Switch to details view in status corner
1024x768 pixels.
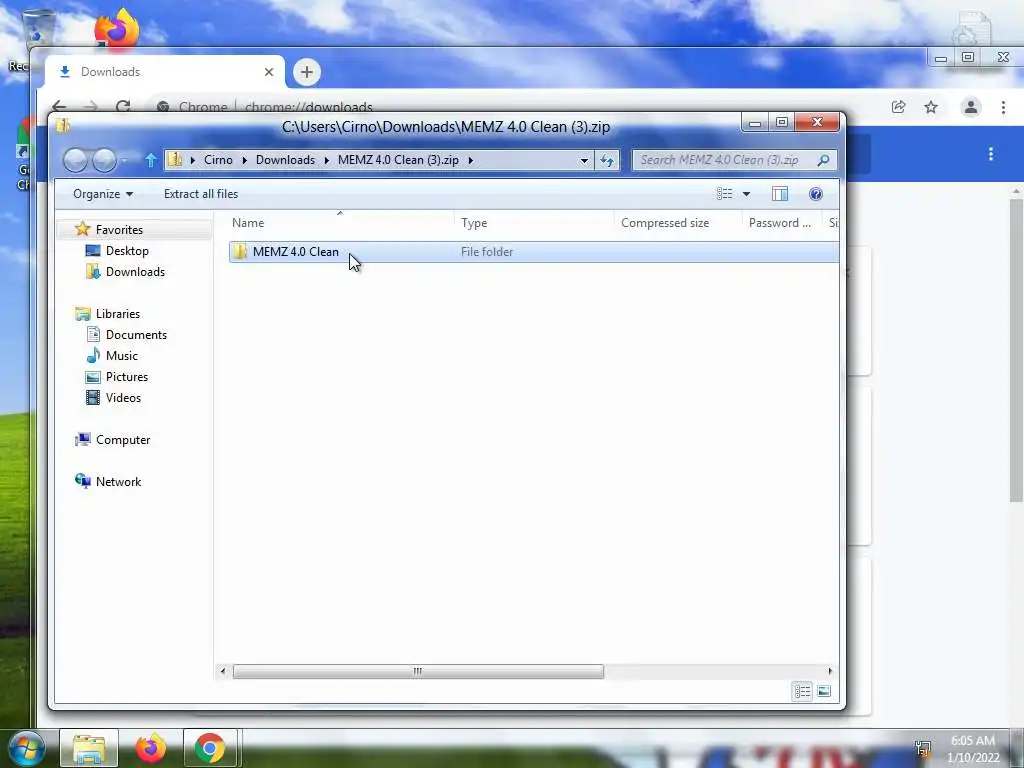pyautogui.click(x=803, y=691)
